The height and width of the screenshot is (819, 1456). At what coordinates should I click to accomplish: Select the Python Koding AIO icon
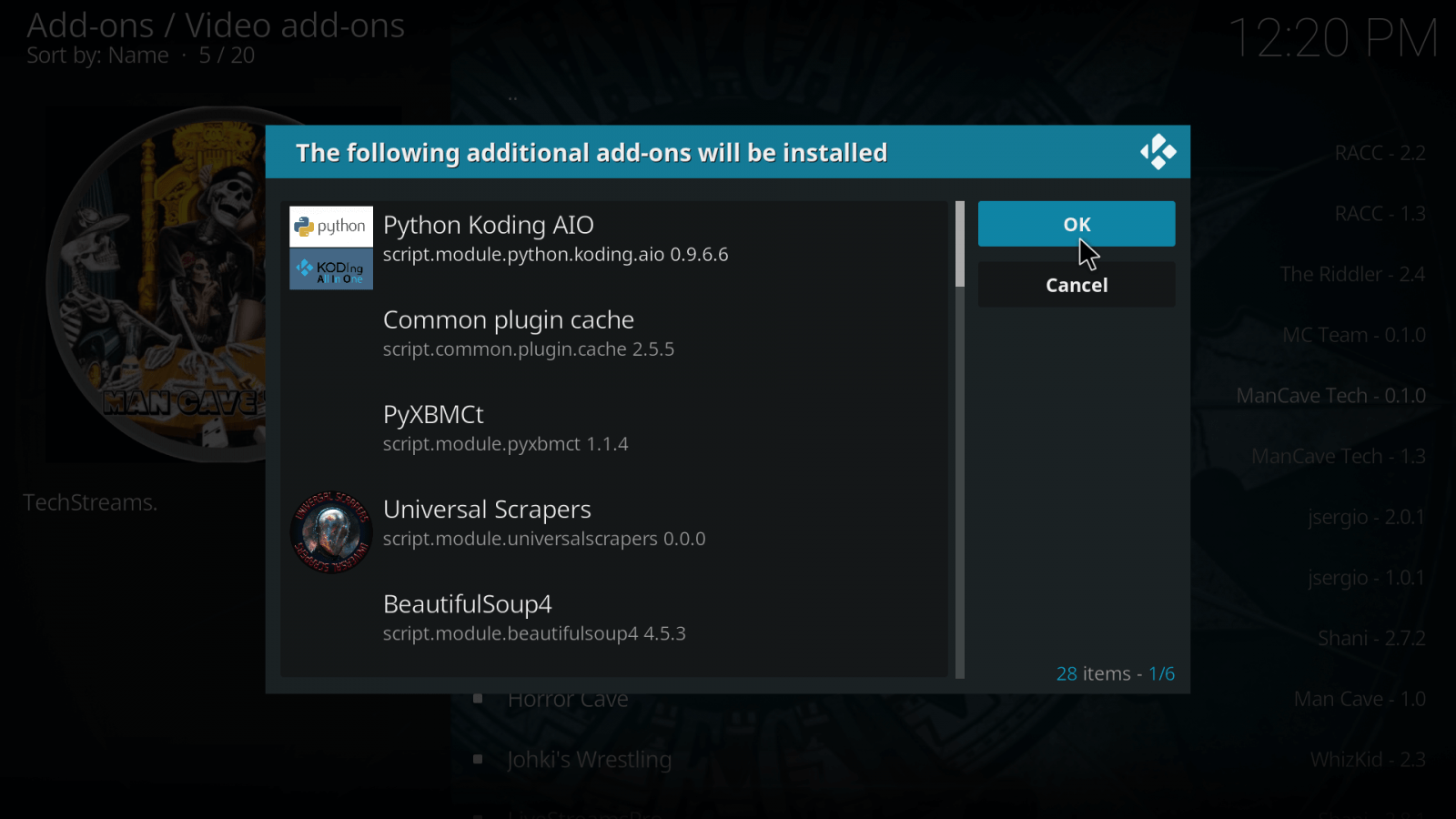331,248
